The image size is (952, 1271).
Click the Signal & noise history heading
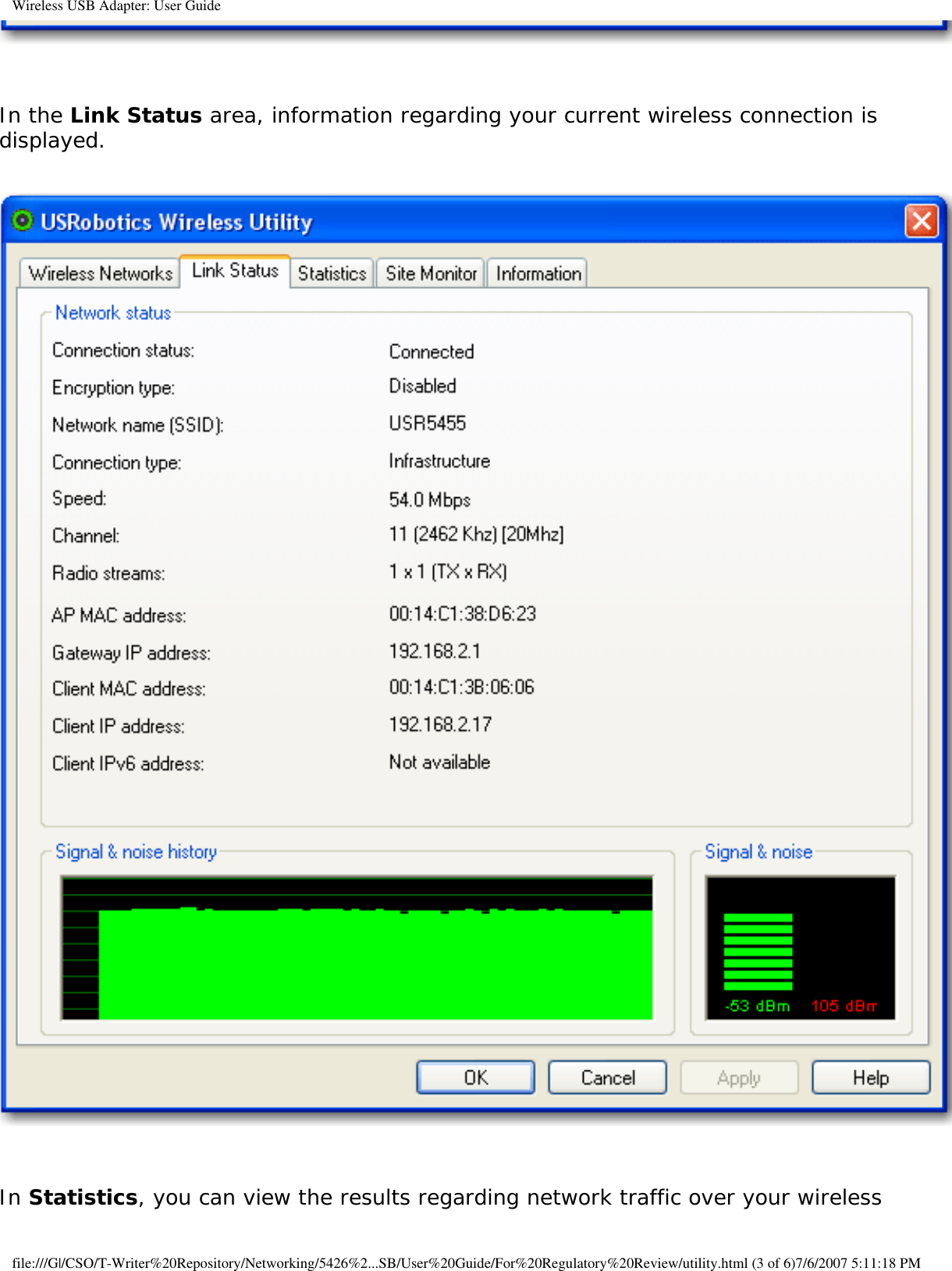(136, 852)
